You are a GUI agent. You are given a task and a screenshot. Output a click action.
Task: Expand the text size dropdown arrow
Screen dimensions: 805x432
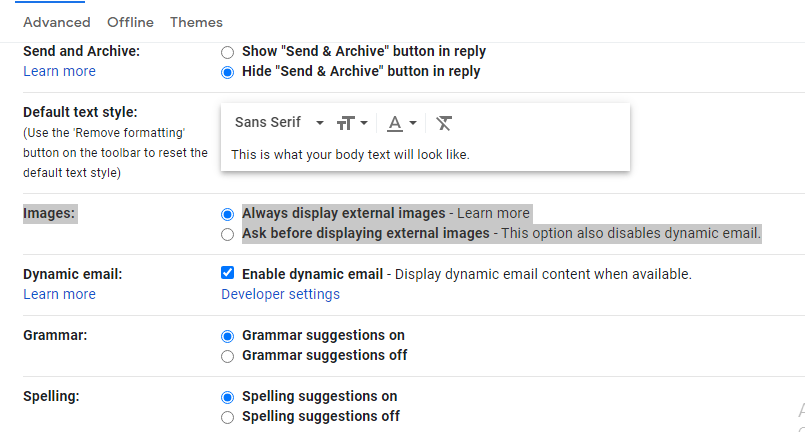click(x=364, y=123)
